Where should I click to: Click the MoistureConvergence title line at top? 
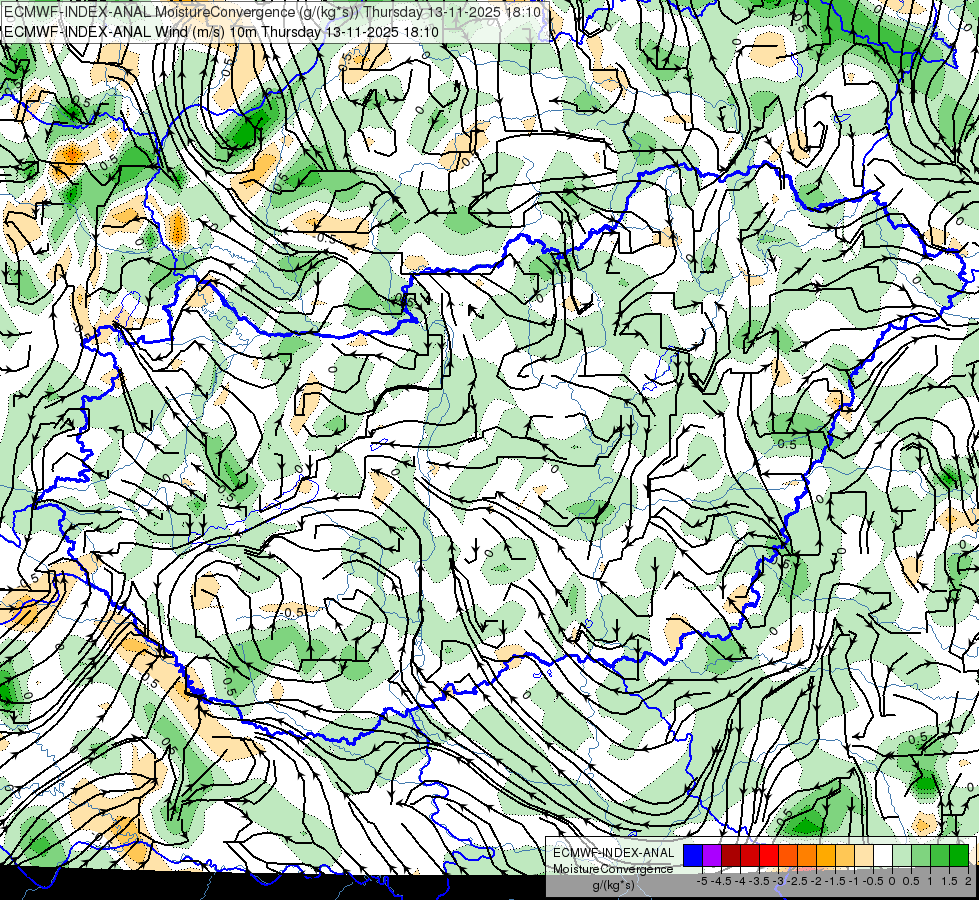(273, 12)
